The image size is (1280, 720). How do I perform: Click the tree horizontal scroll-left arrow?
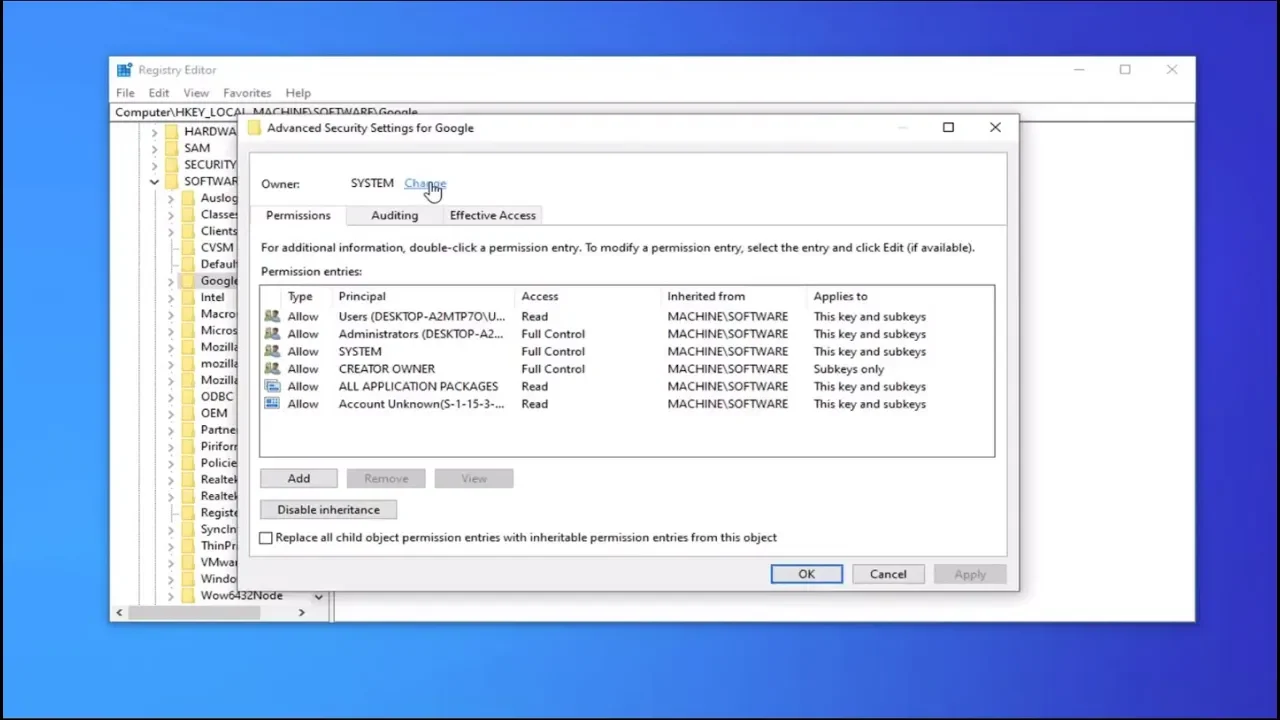click(x=120, y=612)
